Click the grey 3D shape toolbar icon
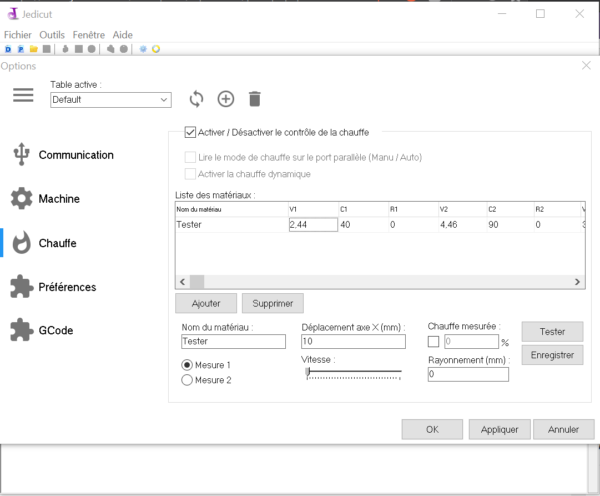 (111, 49)
